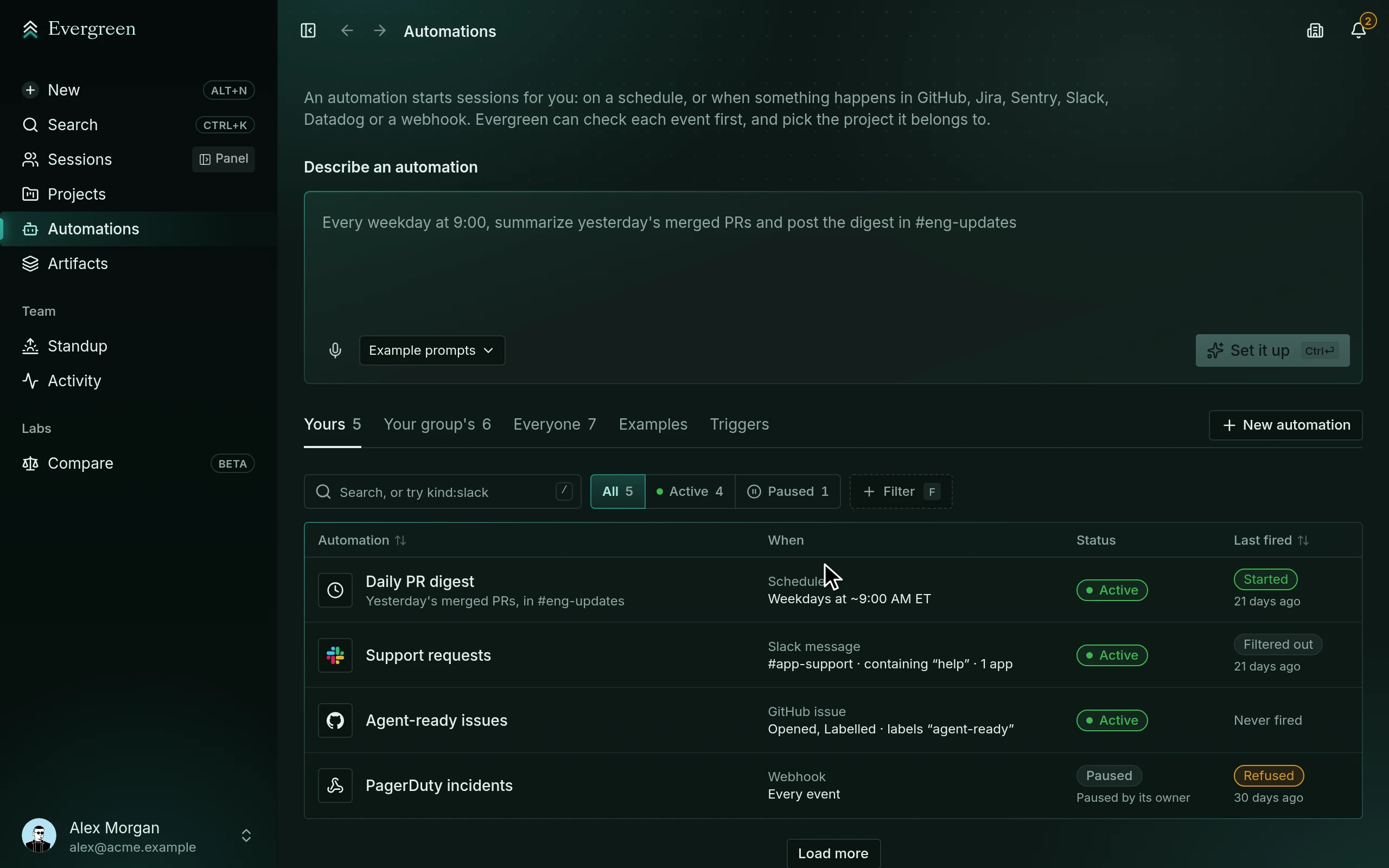Click the webhook icon for PagerDuty incidents
Viewport: 1389px width, 868px height.
coord(335,786)
